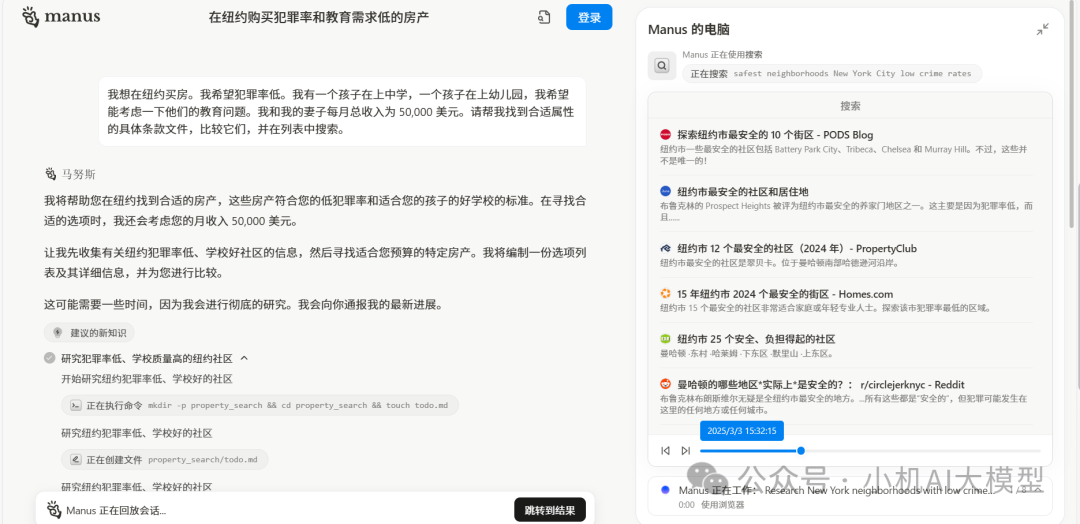Viewport: 1080px width, 524px height.
Task: Click the blue status dot beside Manus 正在工作
Action: click(x=665, y=490)
